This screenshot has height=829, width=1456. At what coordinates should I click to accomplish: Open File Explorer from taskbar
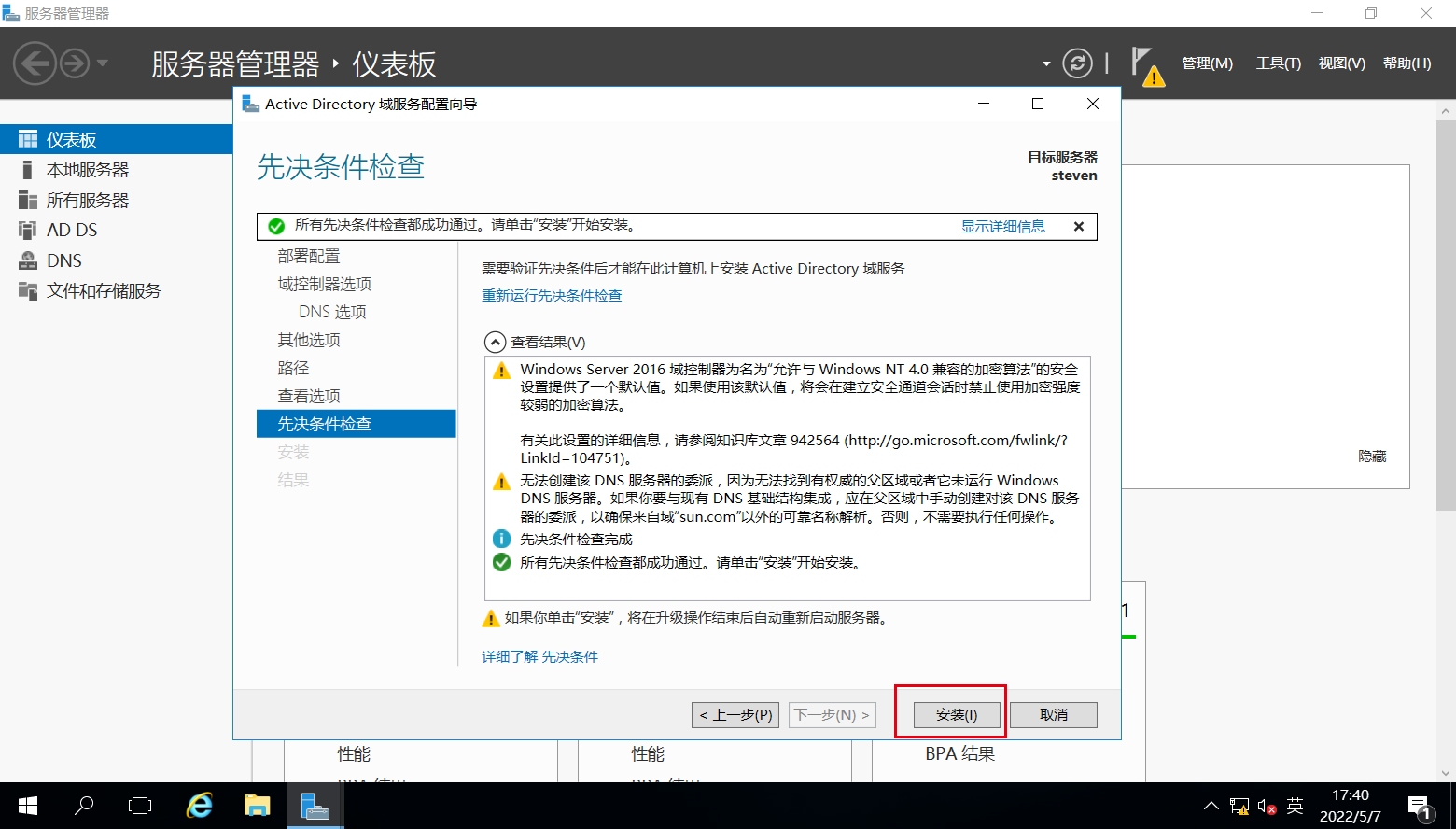pos(257,806)
